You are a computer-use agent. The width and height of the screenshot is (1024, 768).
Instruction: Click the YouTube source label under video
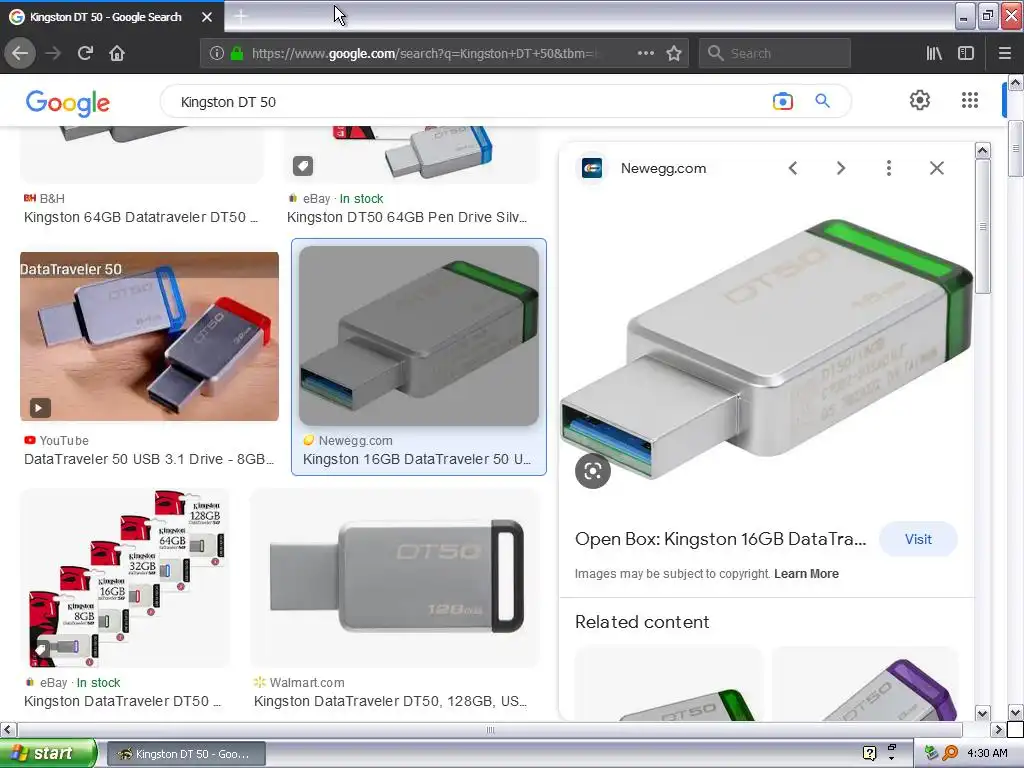pos(64,441)
